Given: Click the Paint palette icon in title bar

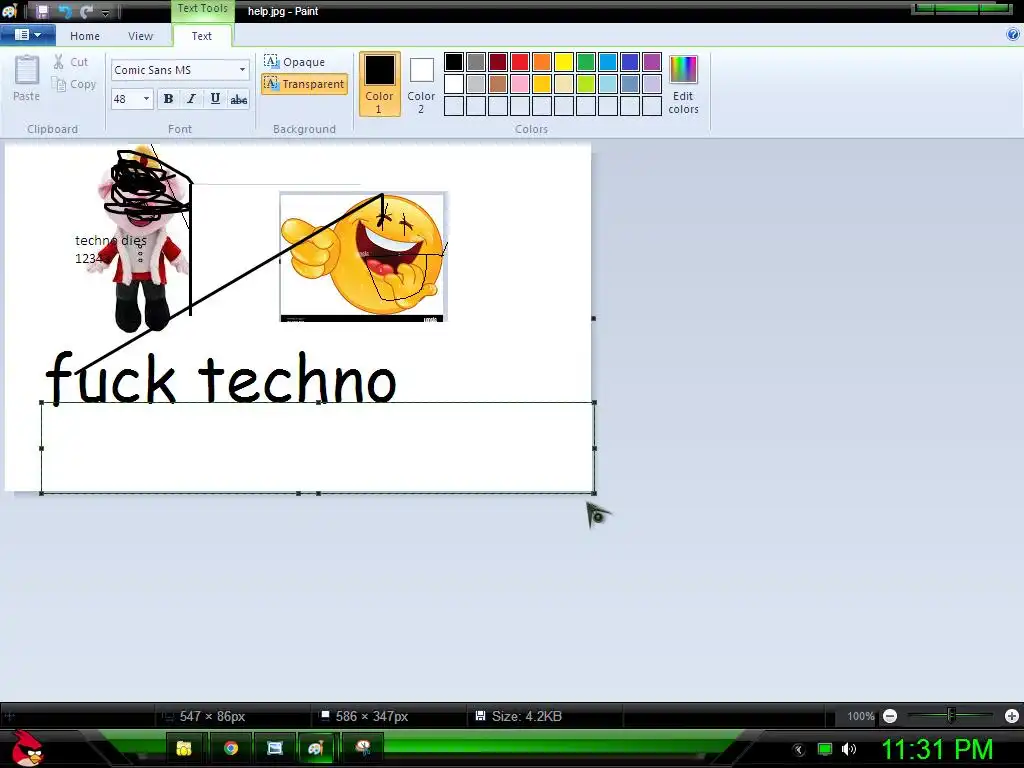Looking at the screenshot, I should pyautogui.click(x=10, y=11).
